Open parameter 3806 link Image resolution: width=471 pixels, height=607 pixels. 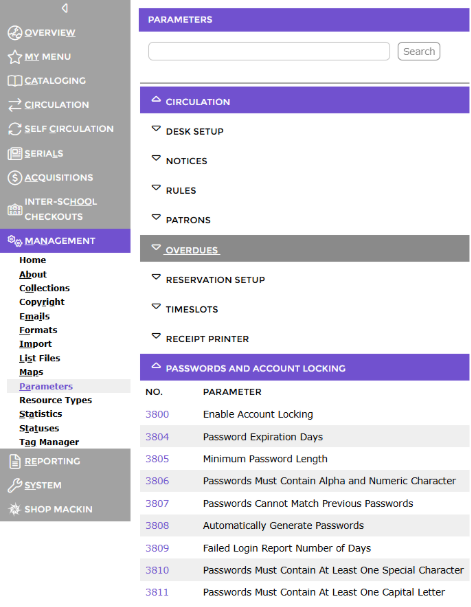[x=157, y=481]
